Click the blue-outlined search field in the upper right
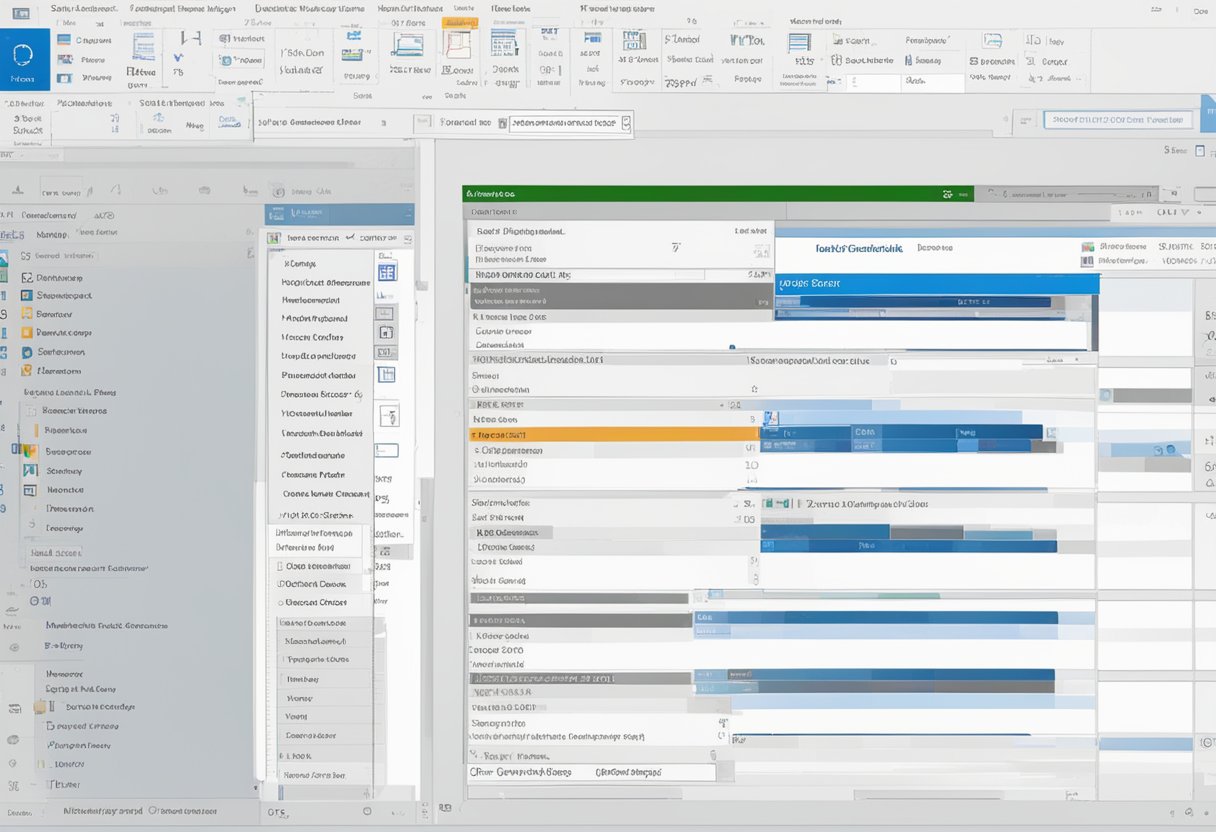The image size is (1216, 832). pyautogui.click(x=1118, y=120)
